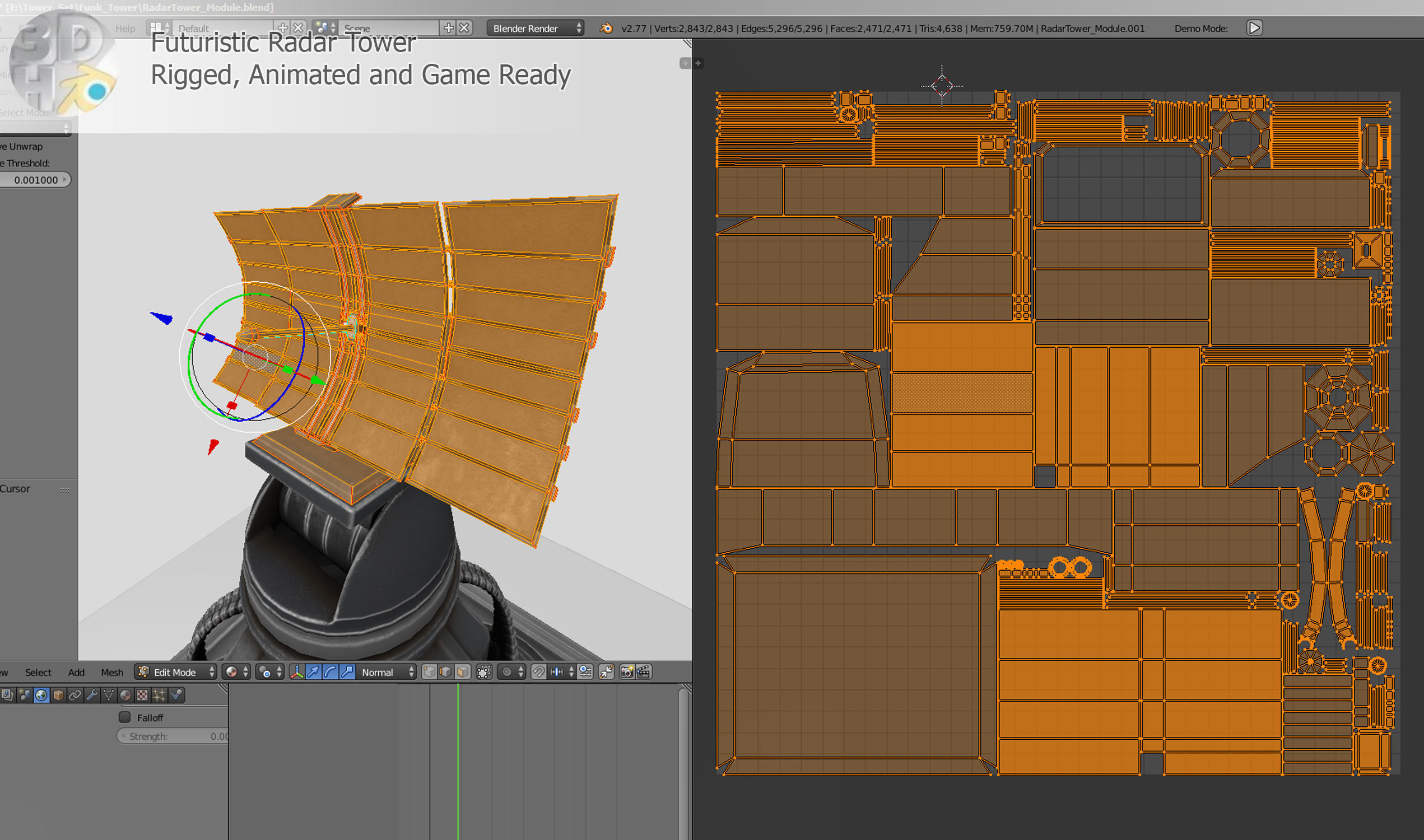Select face select mode cube icon

463,672
